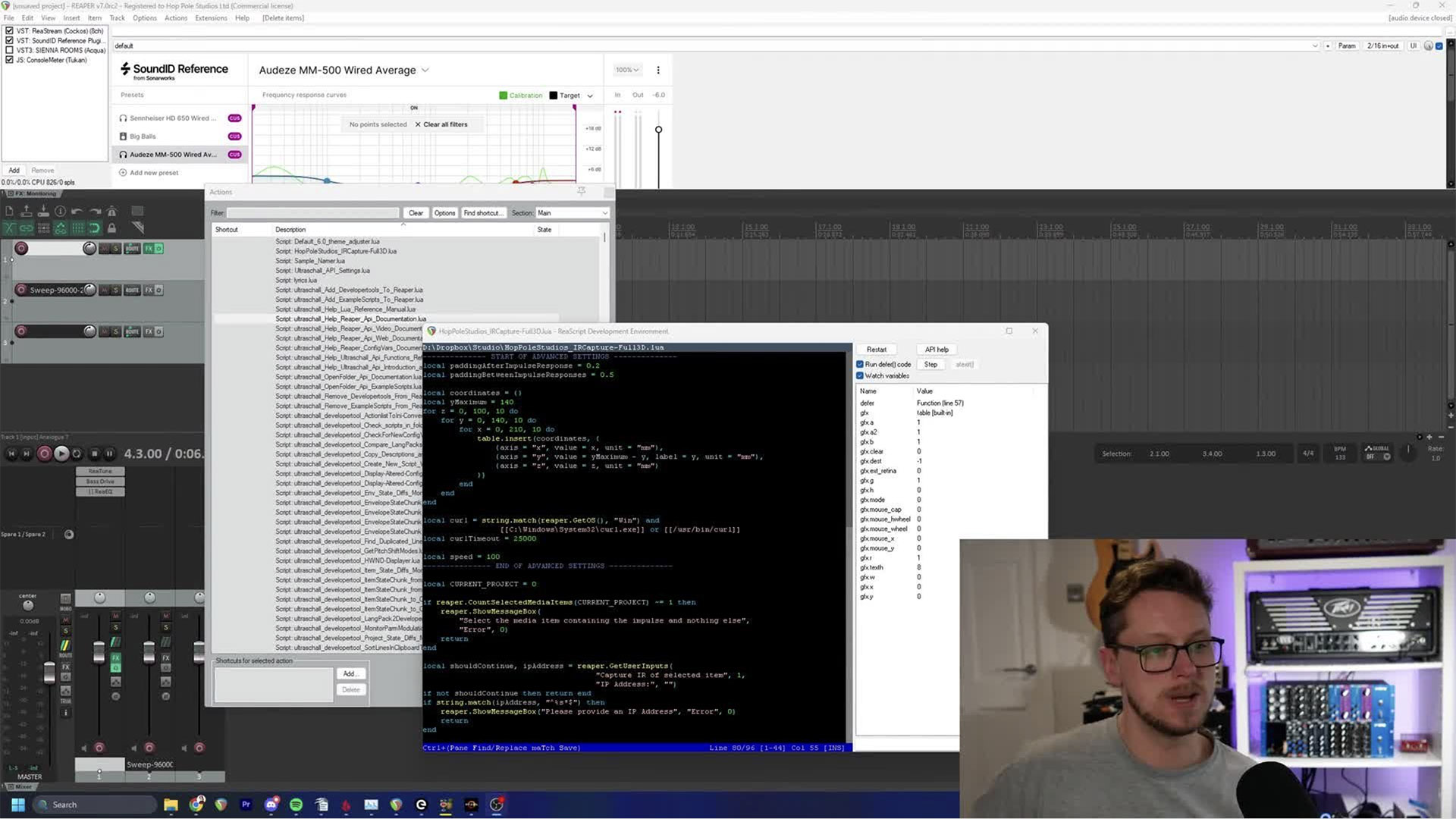This screenshot has width=1456, height=819.
Task: Toggle Run defer() code checkbox
Action: point(860,365)
